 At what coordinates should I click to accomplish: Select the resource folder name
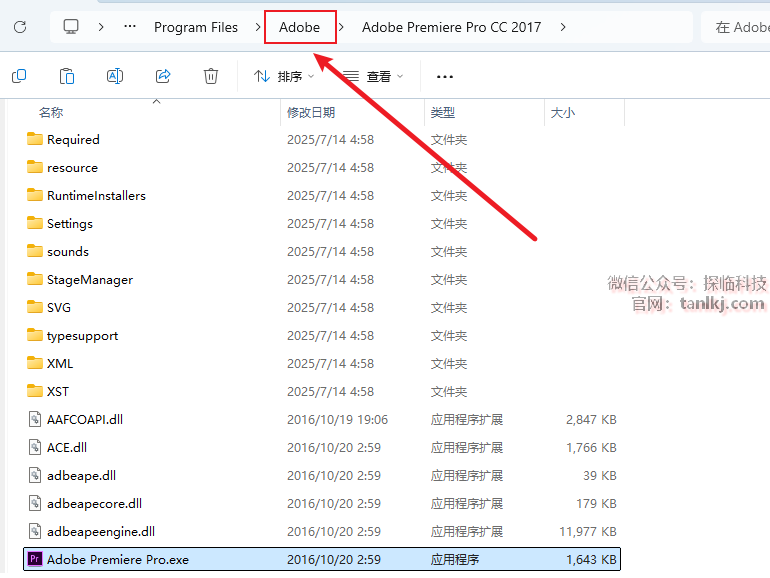[72, 167]
